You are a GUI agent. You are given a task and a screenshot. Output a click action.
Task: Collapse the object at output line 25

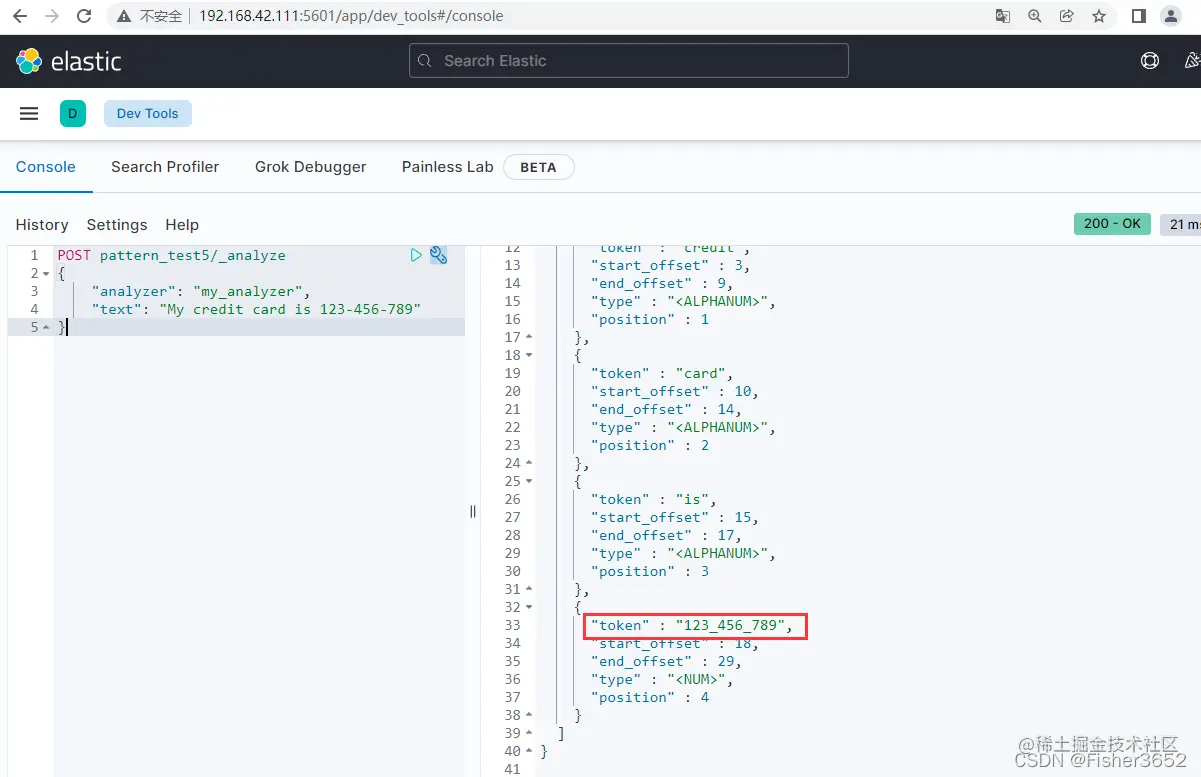(x=529, y=482)
